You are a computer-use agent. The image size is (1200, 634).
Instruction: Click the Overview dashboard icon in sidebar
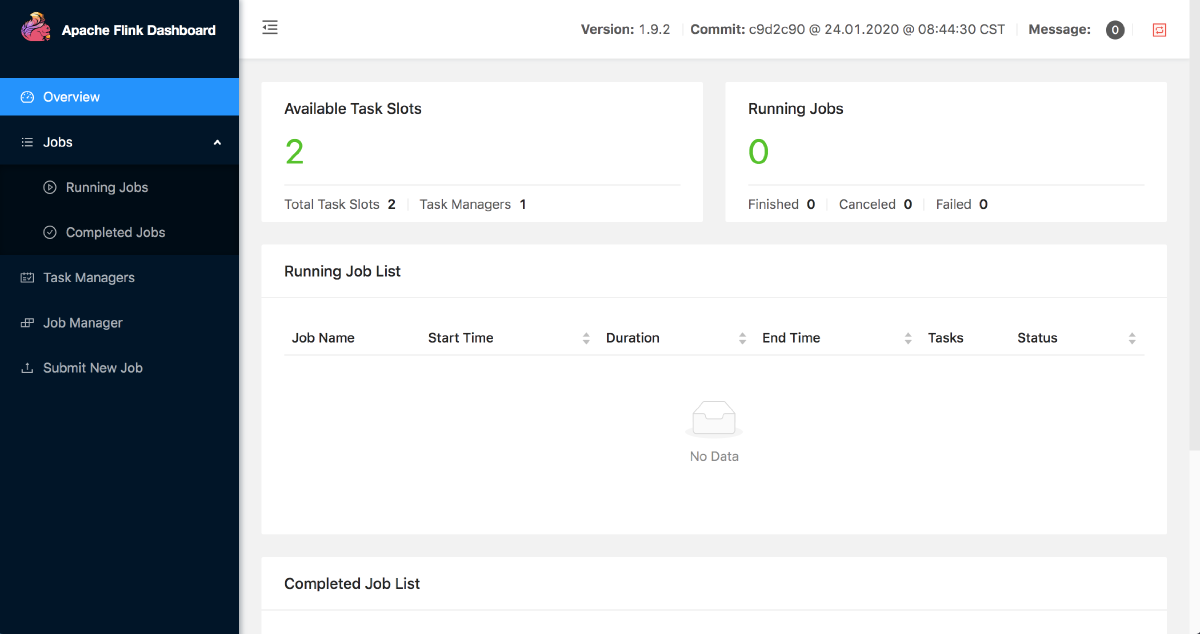pos(27,97)
